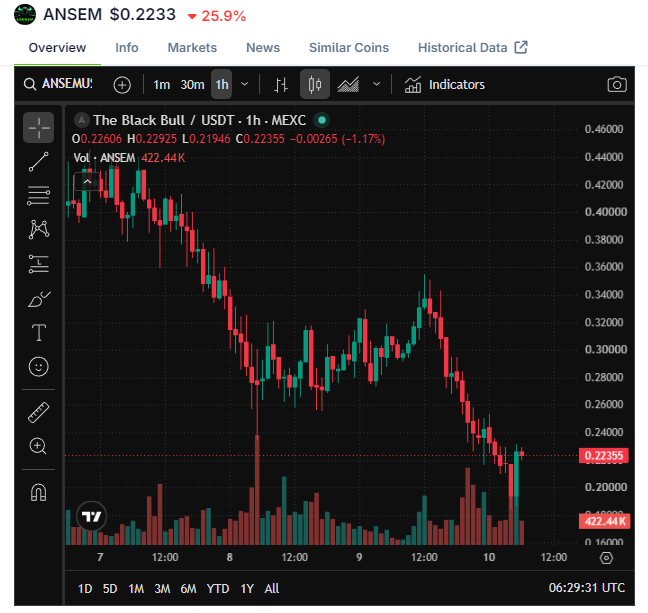Viewport: 648px width, 613px height.
Task: Open the News tab
Action: tap(263, 48)
